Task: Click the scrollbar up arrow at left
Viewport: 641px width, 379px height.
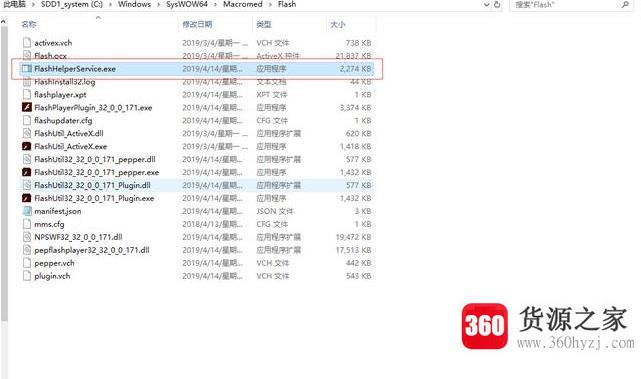Action: (4, 21)
